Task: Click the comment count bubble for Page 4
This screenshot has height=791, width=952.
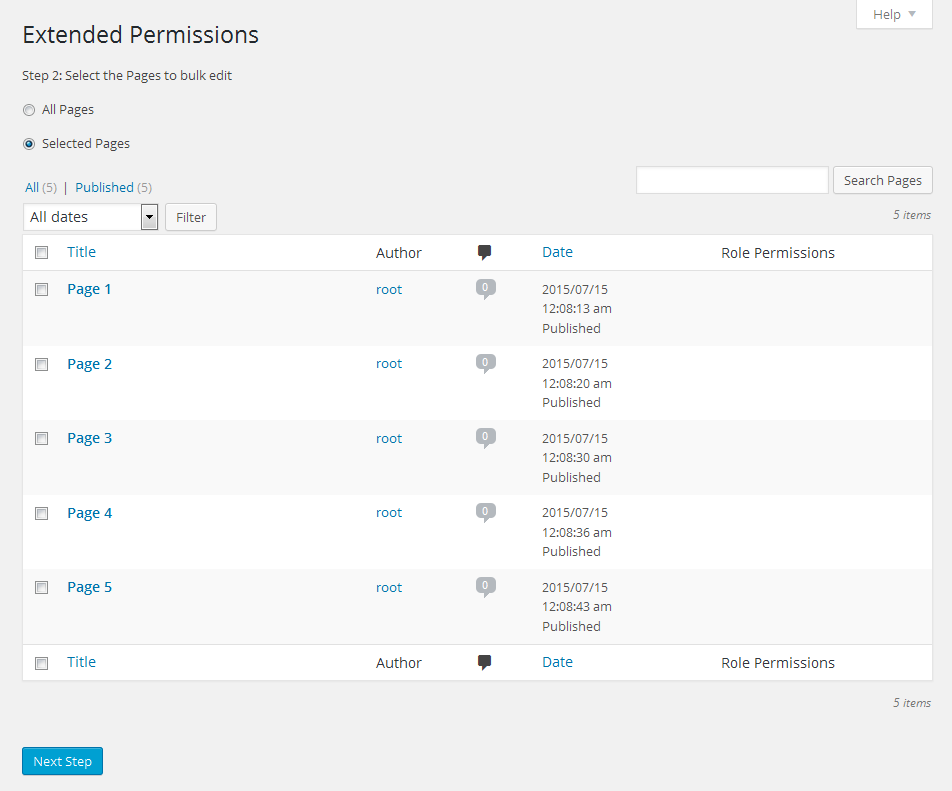Action: coord(485,512)
